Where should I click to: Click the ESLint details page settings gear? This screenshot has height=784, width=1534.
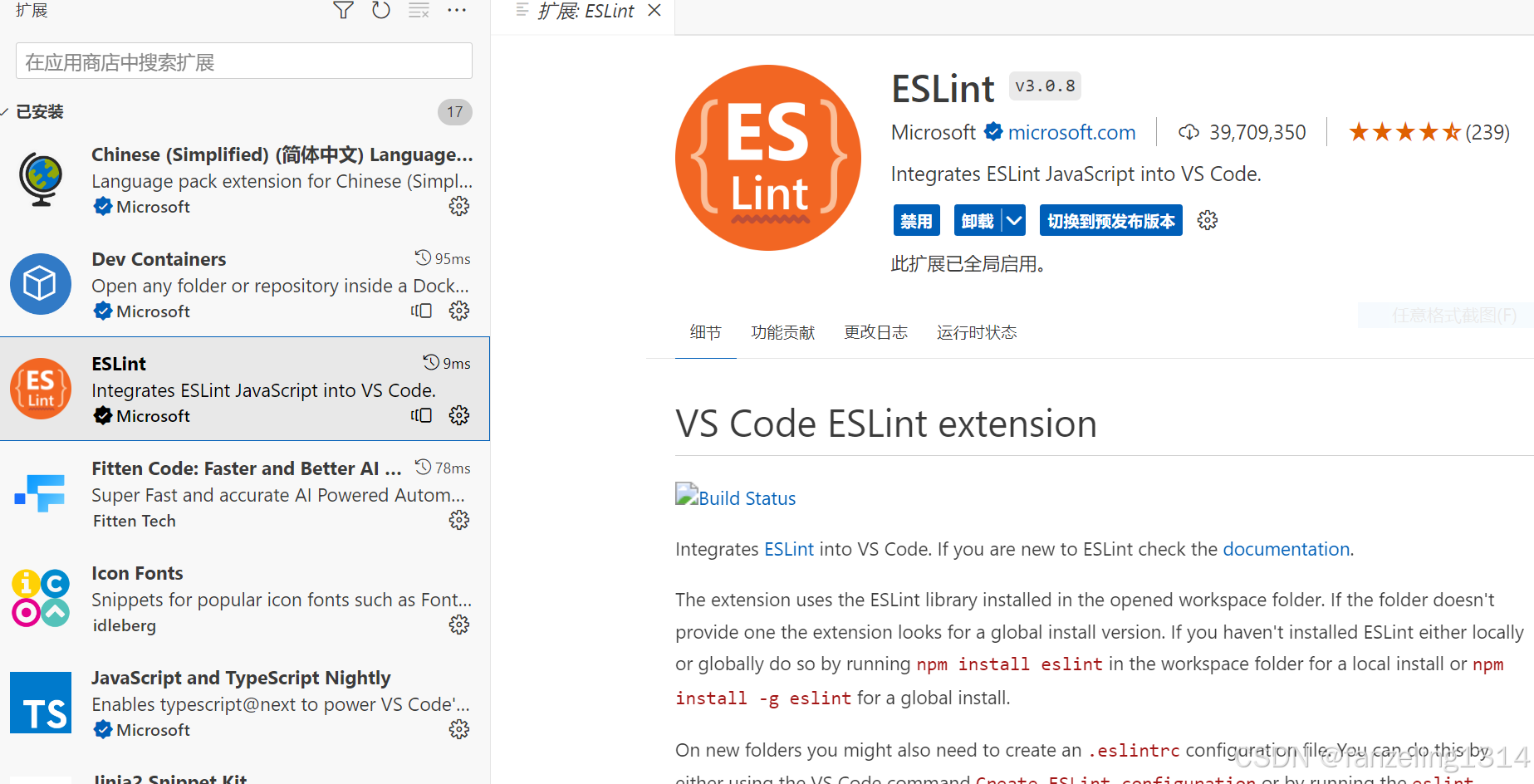coord(1208,220)
